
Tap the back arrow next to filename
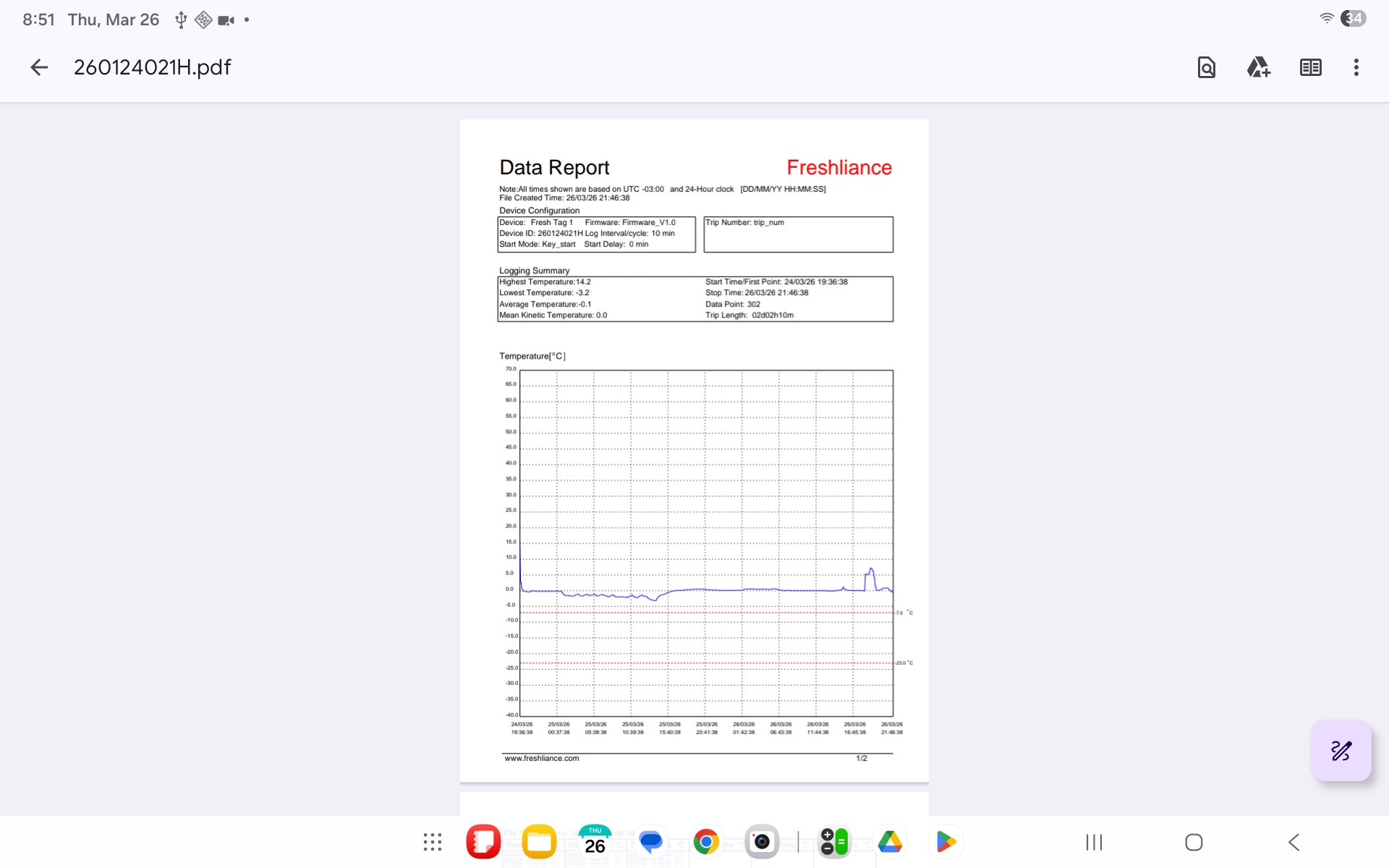click(39, 67)
